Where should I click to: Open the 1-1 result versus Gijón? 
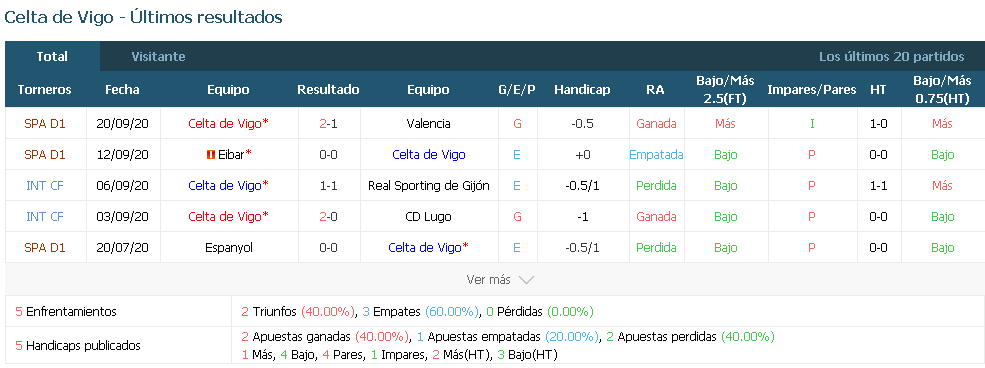(329, 186)
